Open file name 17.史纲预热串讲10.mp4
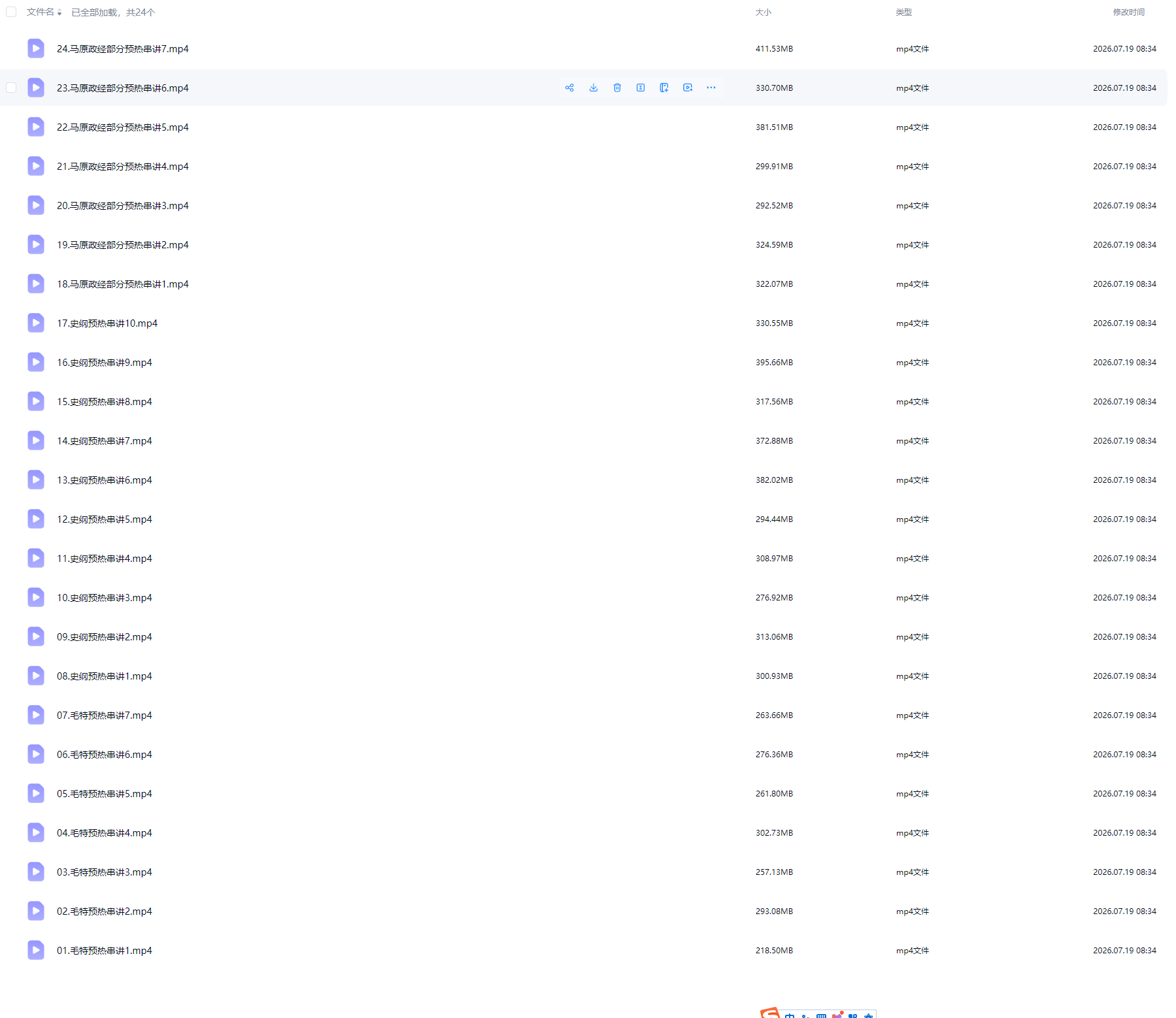The height and width of the screenshot is (1018, 1176). (x=107, y=323)
